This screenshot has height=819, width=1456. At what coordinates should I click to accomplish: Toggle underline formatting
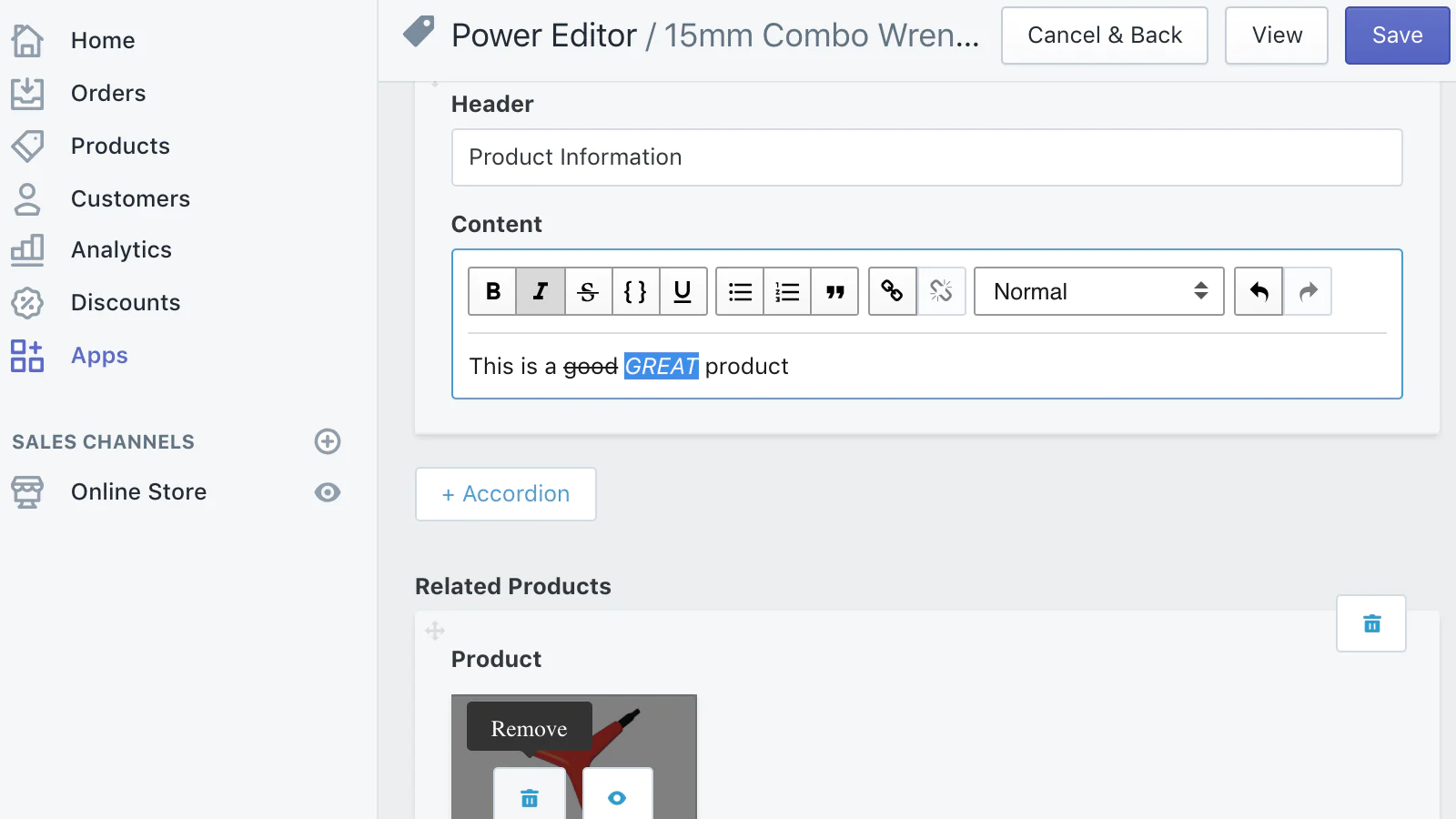tap(682, 291)
